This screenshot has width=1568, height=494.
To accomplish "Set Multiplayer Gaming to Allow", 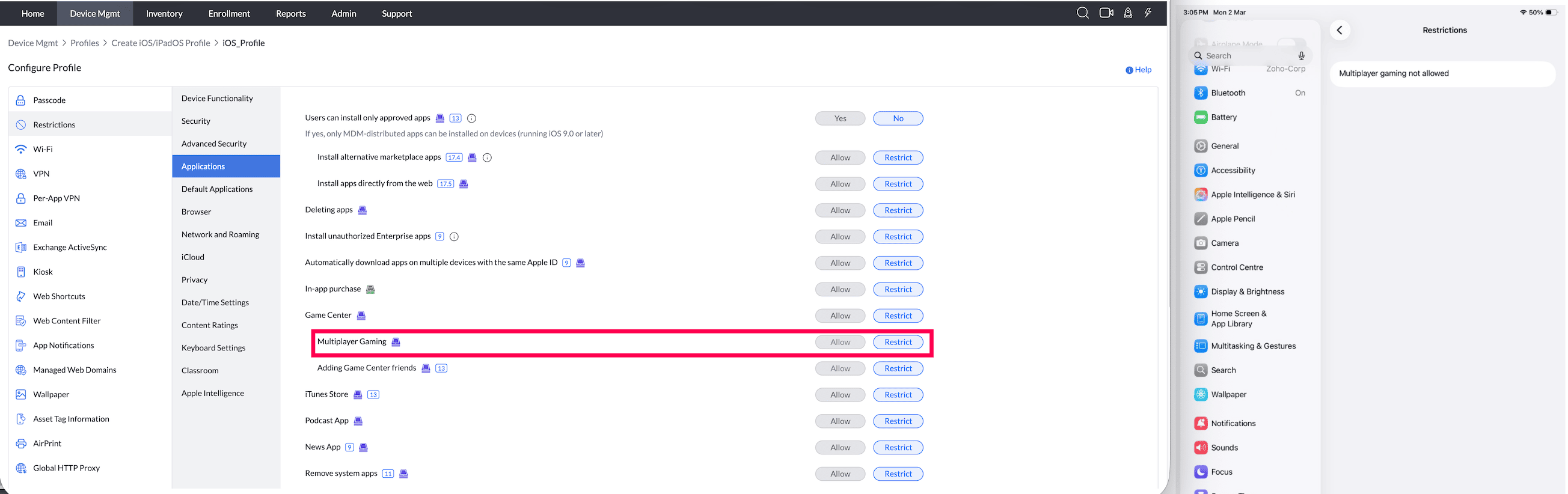I will 840,342.
